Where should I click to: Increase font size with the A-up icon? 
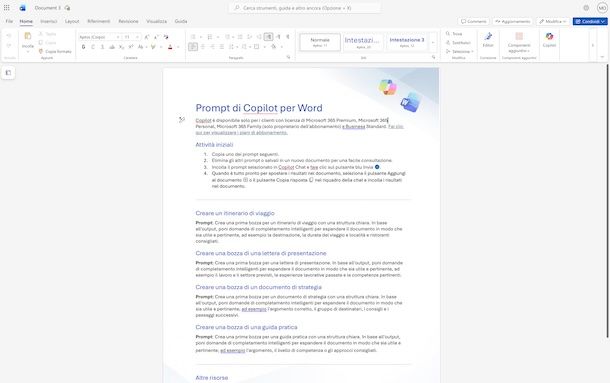click(x=147, y=37)
